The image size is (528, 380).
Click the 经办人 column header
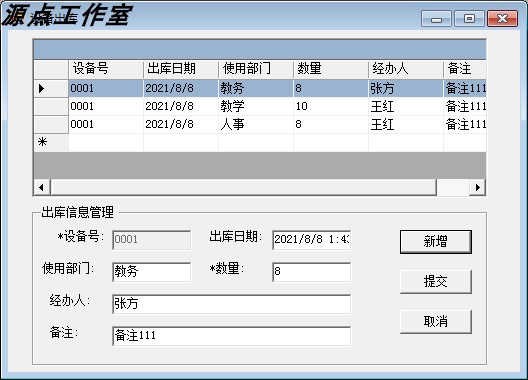pos(406,69)
